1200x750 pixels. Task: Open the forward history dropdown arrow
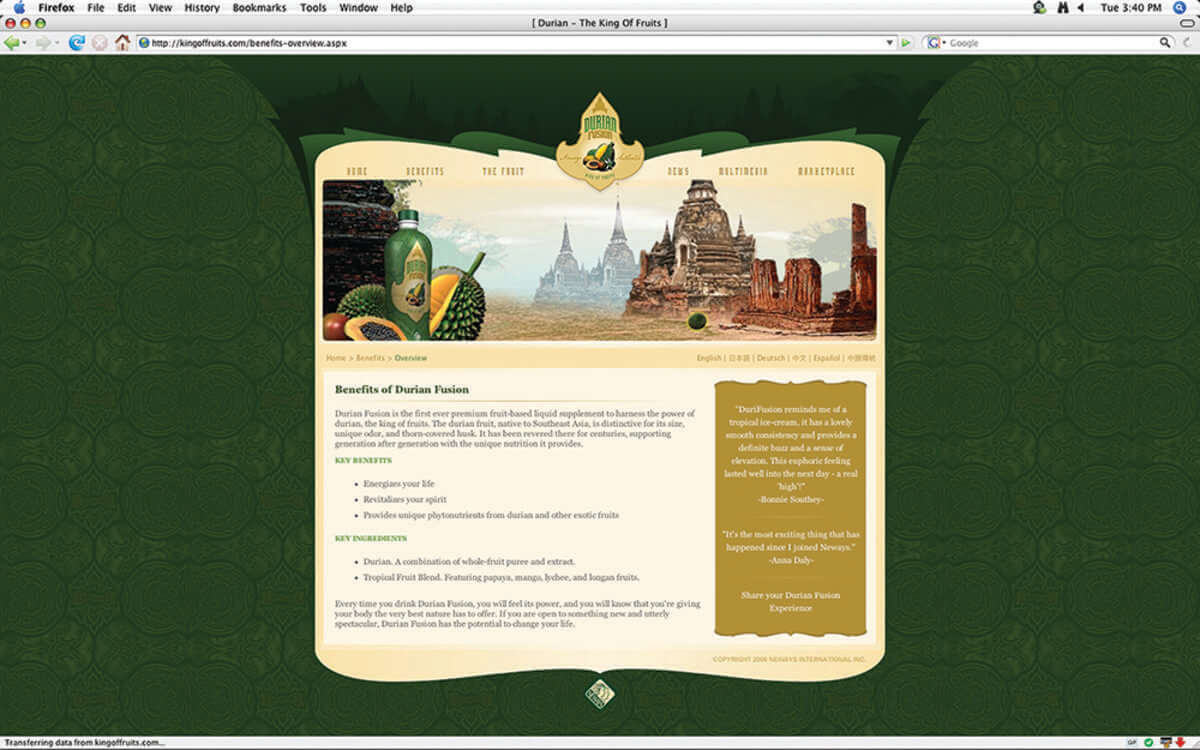[x=56, y=43]
